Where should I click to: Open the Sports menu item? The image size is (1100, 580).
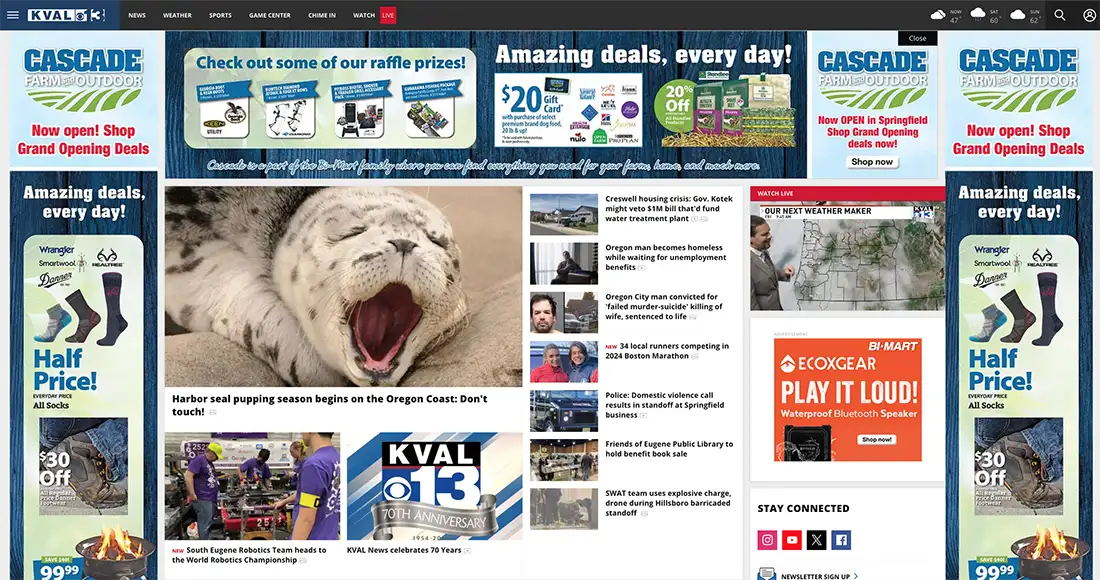(220, 15)
